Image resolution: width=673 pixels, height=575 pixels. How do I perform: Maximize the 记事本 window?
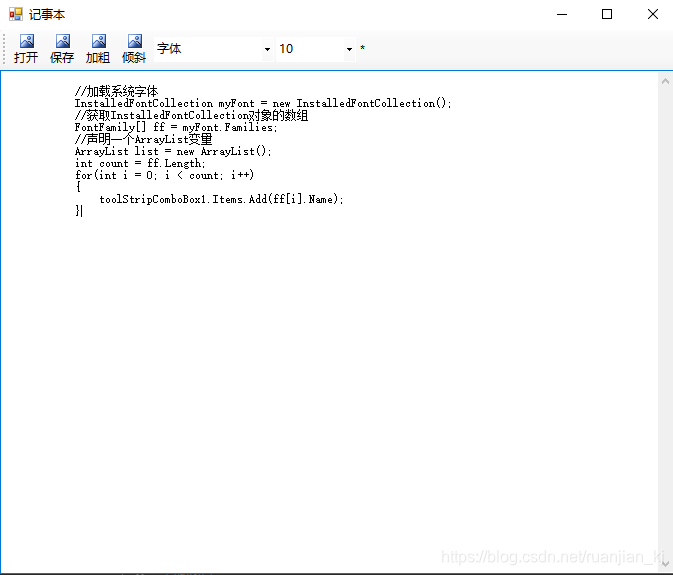607,14
